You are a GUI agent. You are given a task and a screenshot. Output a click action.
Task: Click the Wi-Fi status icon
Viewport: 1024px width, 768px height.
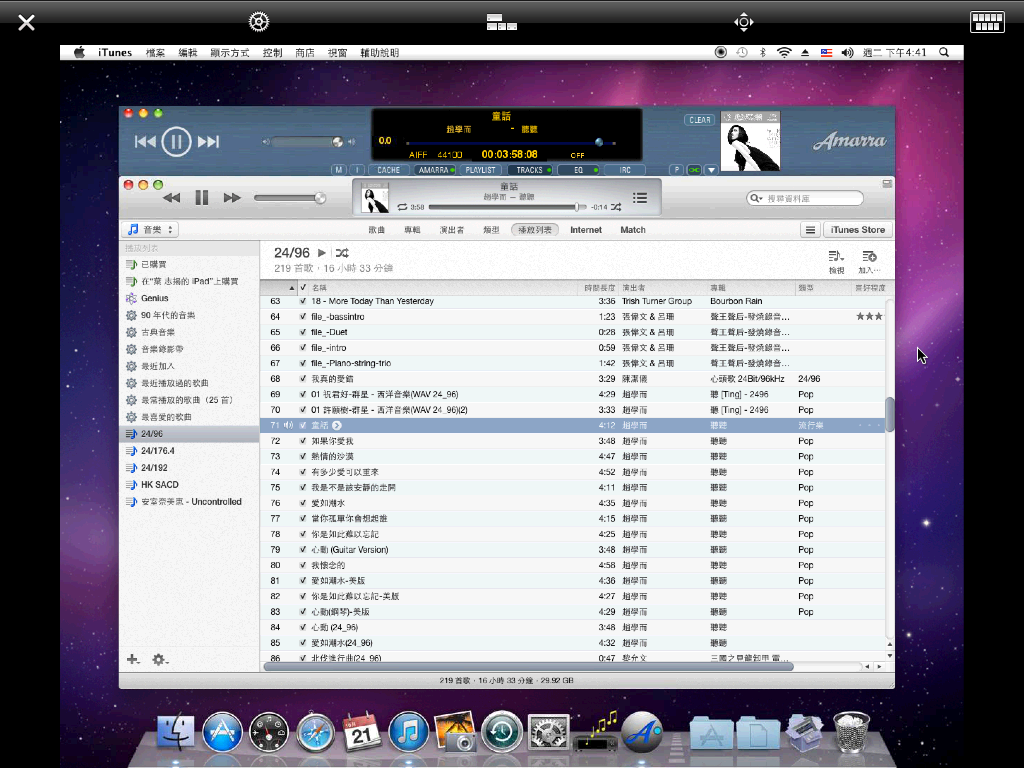click(784, 52)
